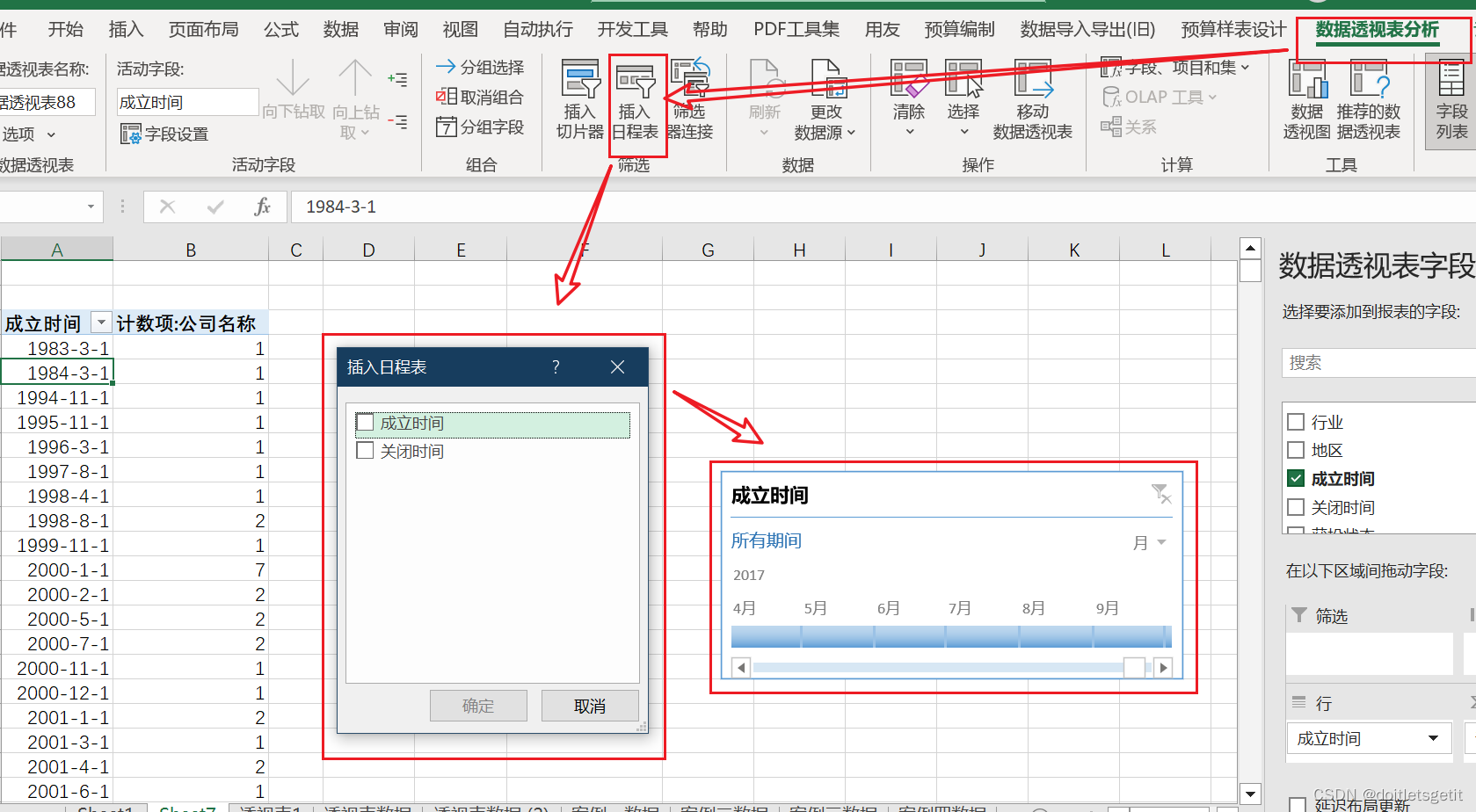The height and width of the screenshot is (812, 1476).
Task: Confirm the Insert Timeline dialog with 确定
Action: [x=478, y=706]
